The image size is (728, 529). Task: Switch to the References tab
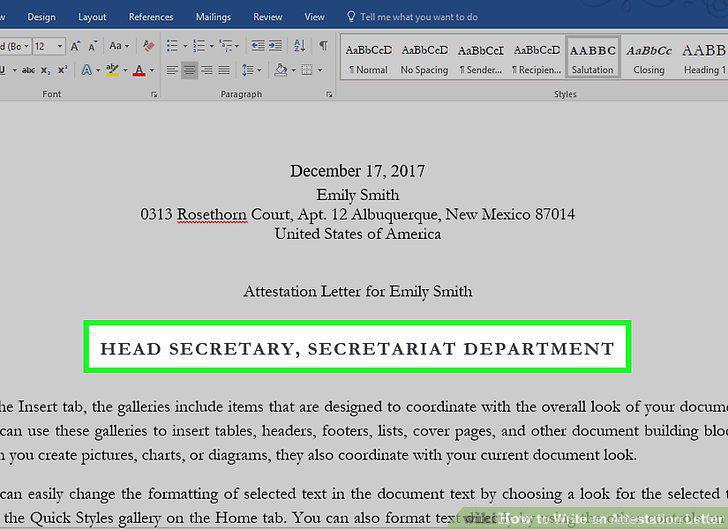(x=151, y=17)
